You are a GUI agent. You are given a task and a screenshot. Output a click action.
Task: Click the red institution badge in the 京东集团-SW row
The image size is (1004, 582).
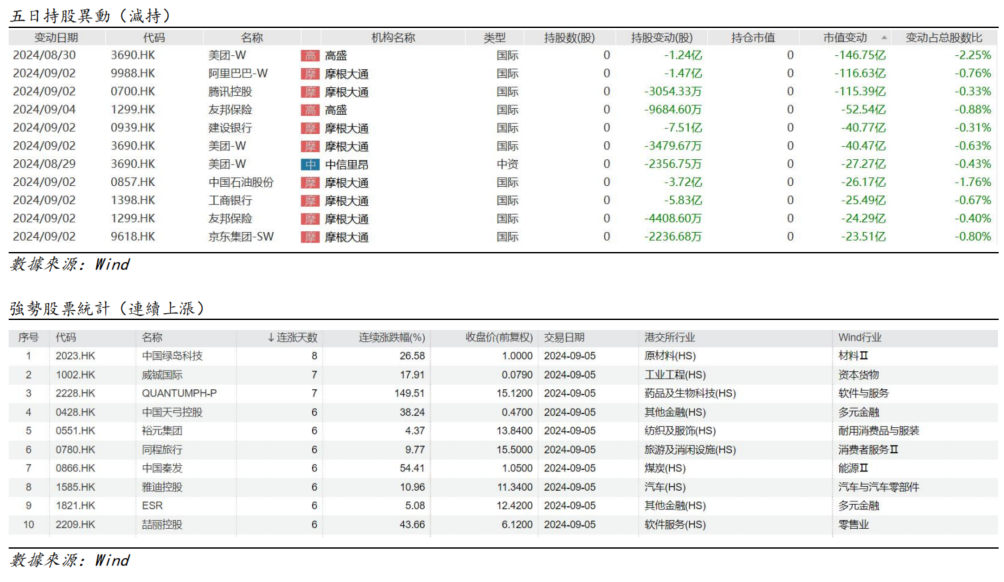coord(310,237)
